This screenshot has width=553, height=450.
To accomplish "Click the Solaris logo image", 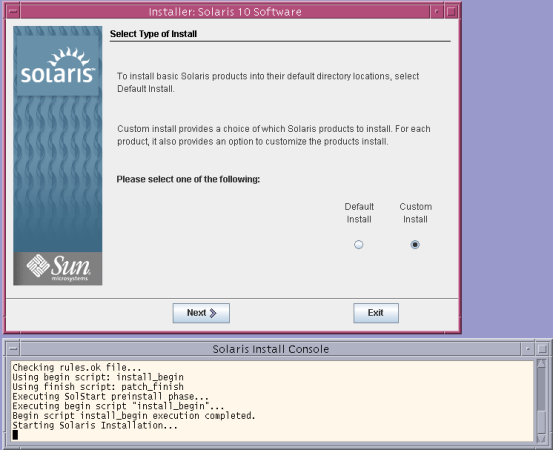I will click(58, 67).
